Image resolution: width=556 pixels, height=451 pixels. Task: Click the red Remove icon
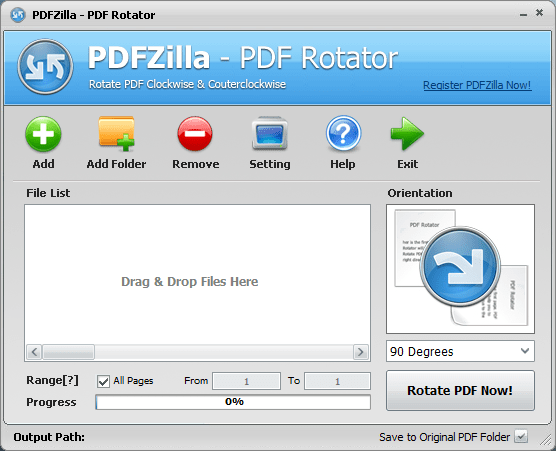click(195, 134)
